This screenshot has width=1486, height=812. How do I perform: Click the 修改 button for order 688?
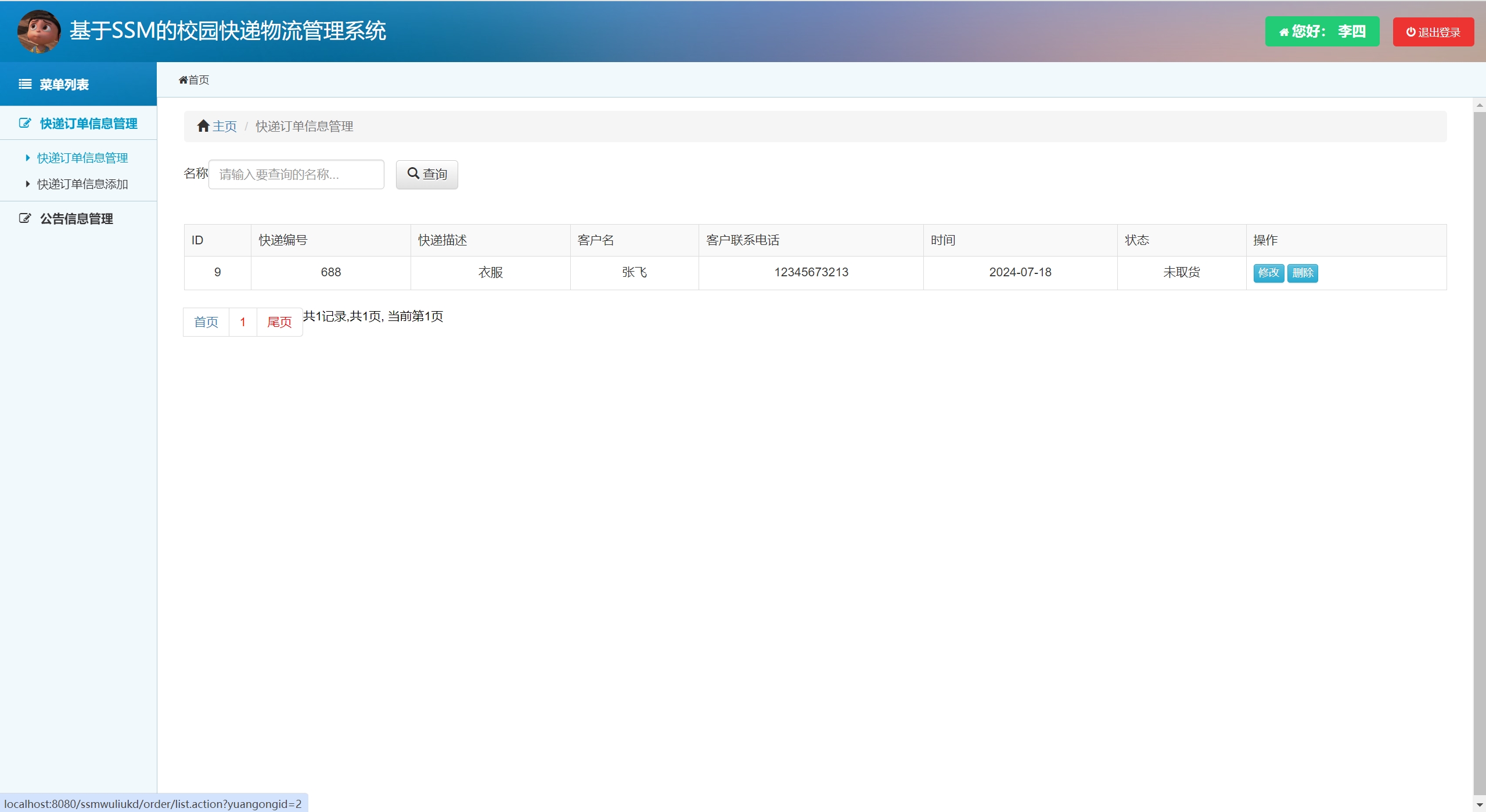pyautogui.click(x=1268, y=273)
